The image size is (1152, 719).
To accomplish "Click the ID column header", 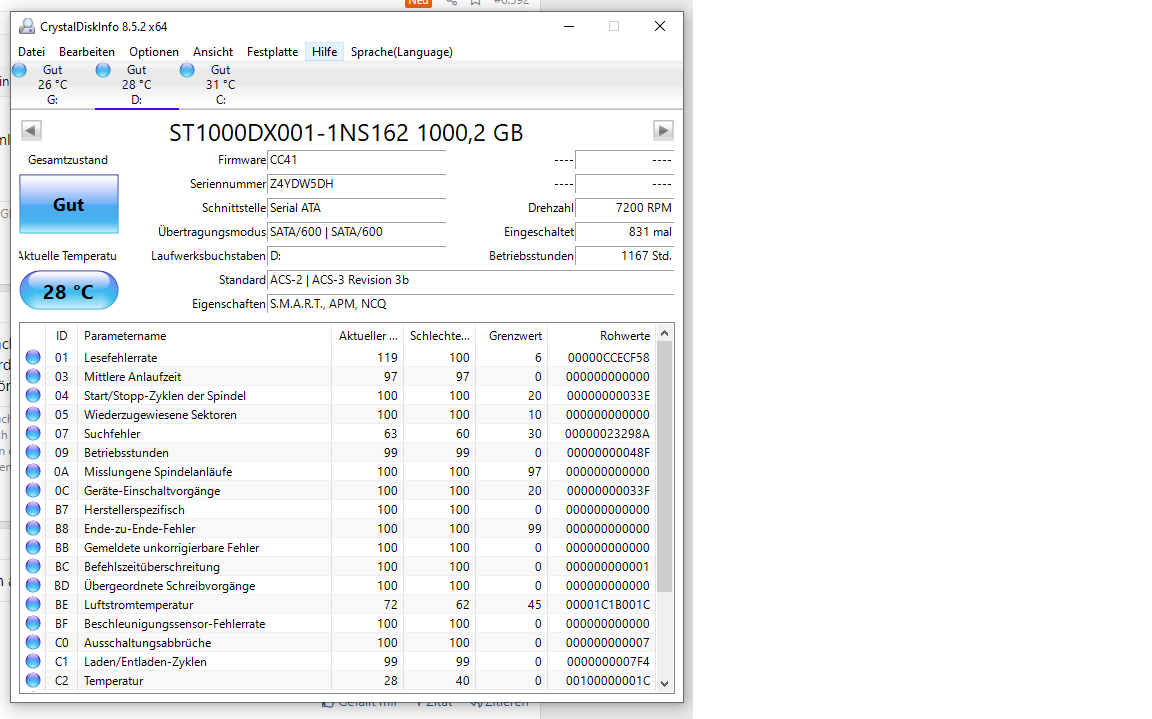I will [x=62, y=336].
